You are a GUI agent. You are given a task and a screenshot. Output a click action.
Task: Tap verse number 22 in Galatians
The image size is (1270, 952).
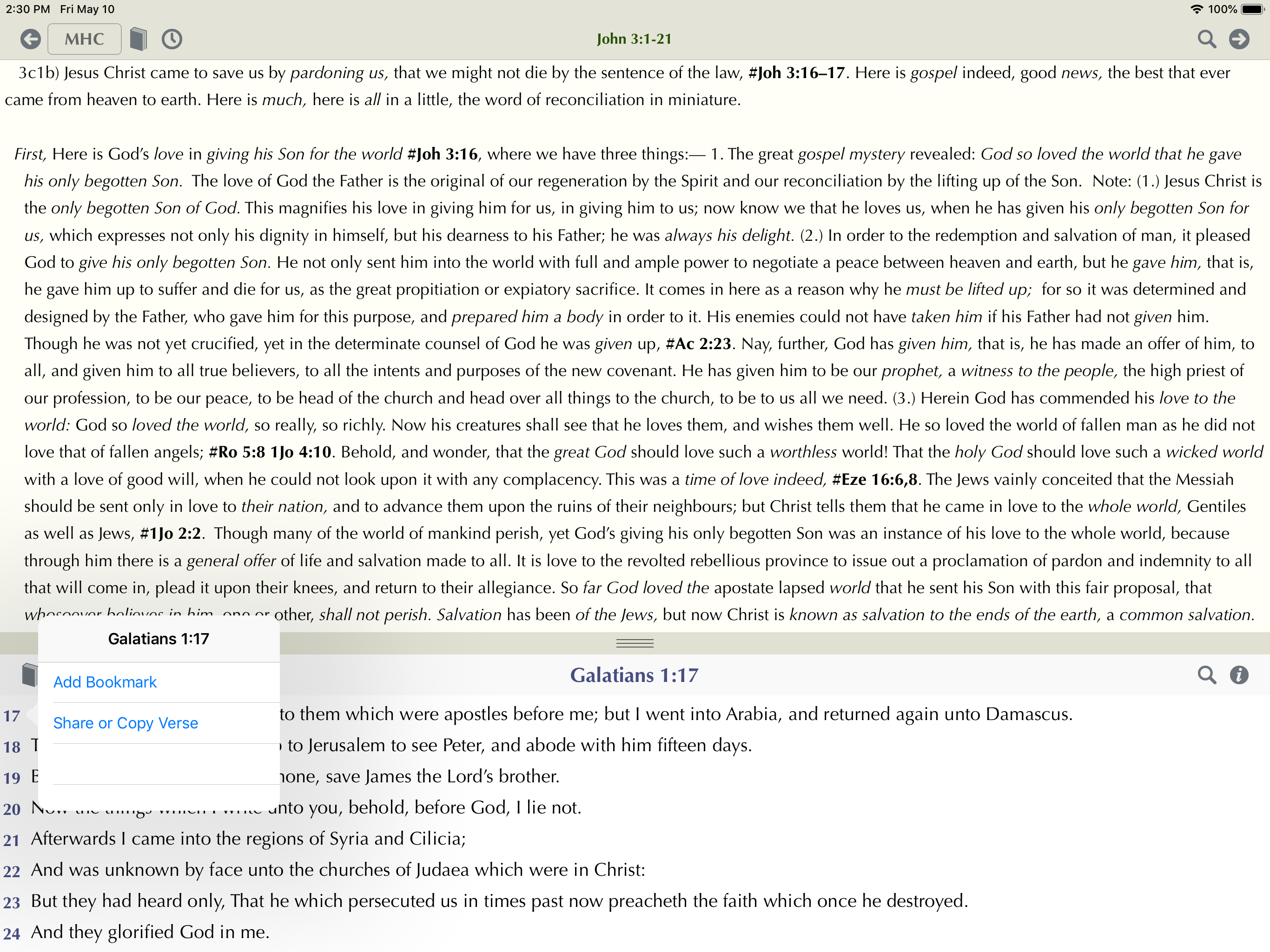(12, 872)
